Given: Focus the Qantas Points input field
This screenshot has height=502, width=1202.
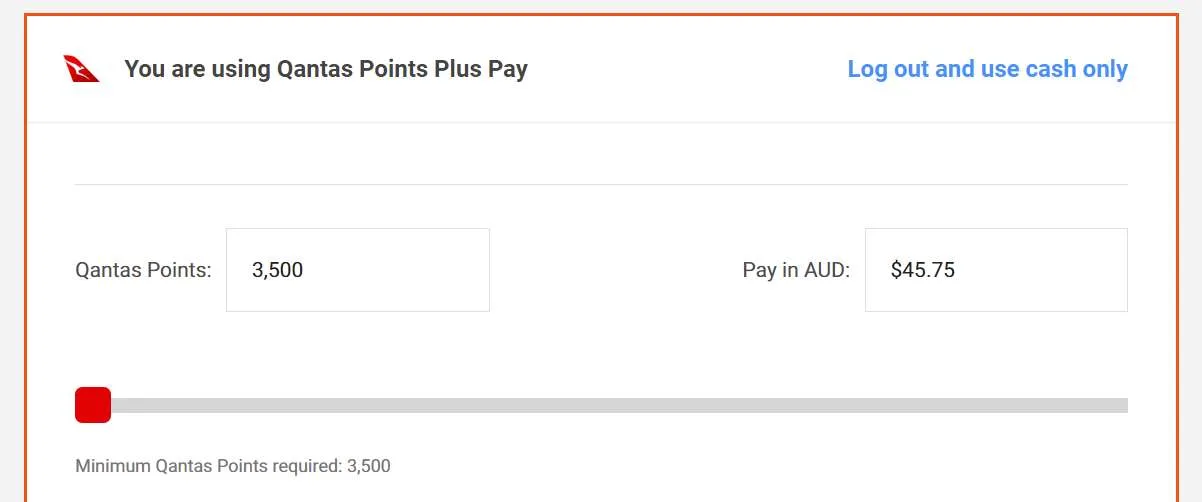Looking at the screenshot, I should click(x=357, y=270).
